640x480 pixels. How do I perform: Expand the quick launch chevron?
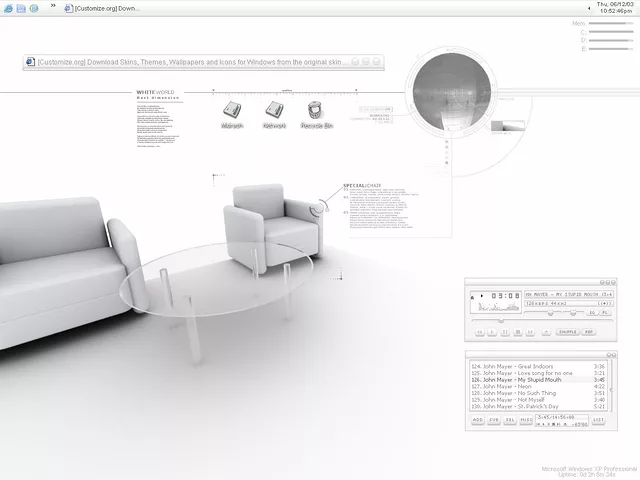coord(53,6)
